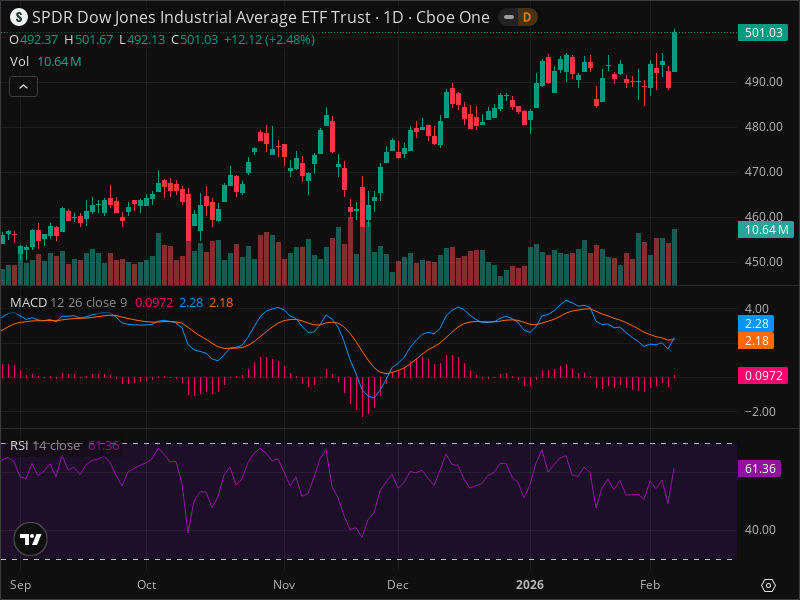
Task: Click the SPDR symbol logo icon
Action: coord(19,17)
